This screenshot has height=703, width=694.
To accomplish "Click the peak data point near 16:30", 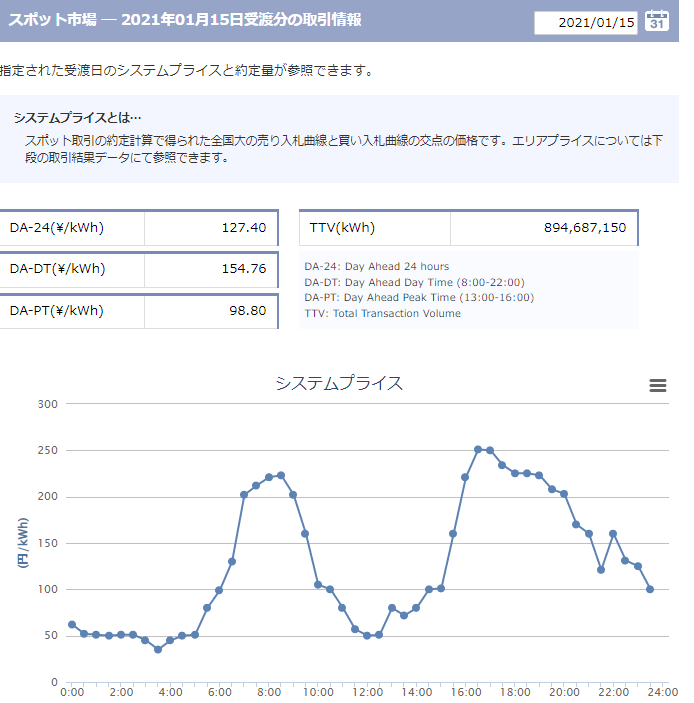I will (x=478, y=449).
